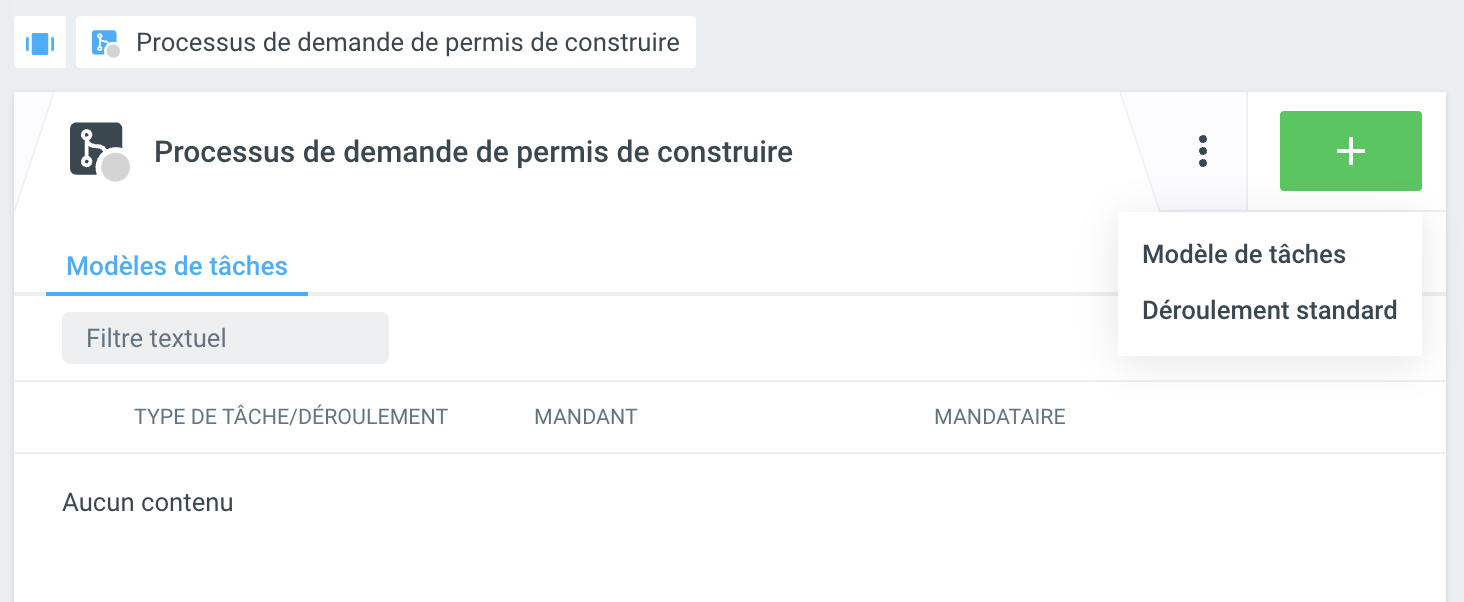Switch to the 'Modèles de tâches' tab
Screen dimensions: 1464x602
pyautogui.click(x=177, y=266)
